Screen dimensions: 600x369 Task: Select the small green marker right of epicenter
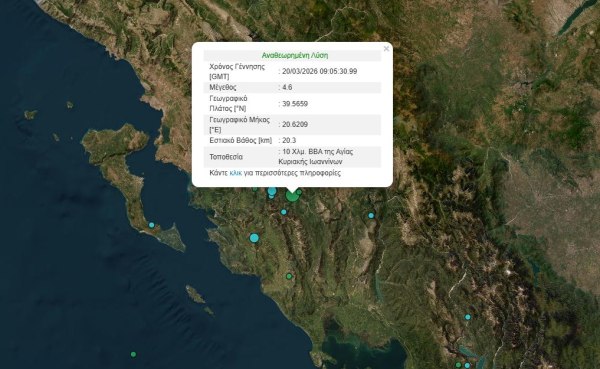coord(299,192)
